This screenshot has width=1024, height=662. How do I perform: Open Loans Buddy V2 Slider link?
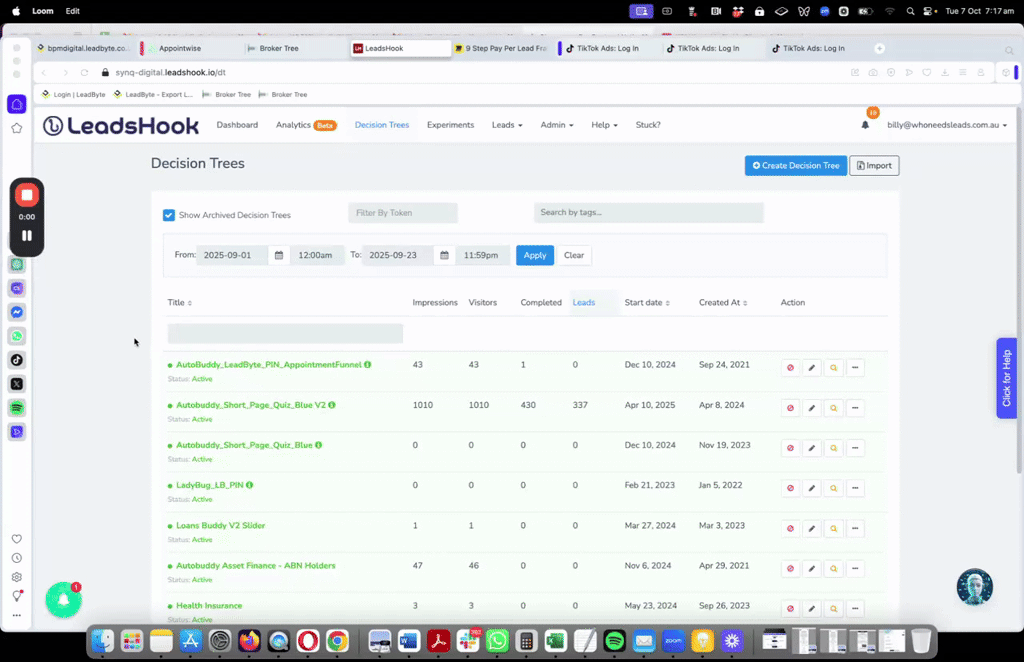point(220,526)
